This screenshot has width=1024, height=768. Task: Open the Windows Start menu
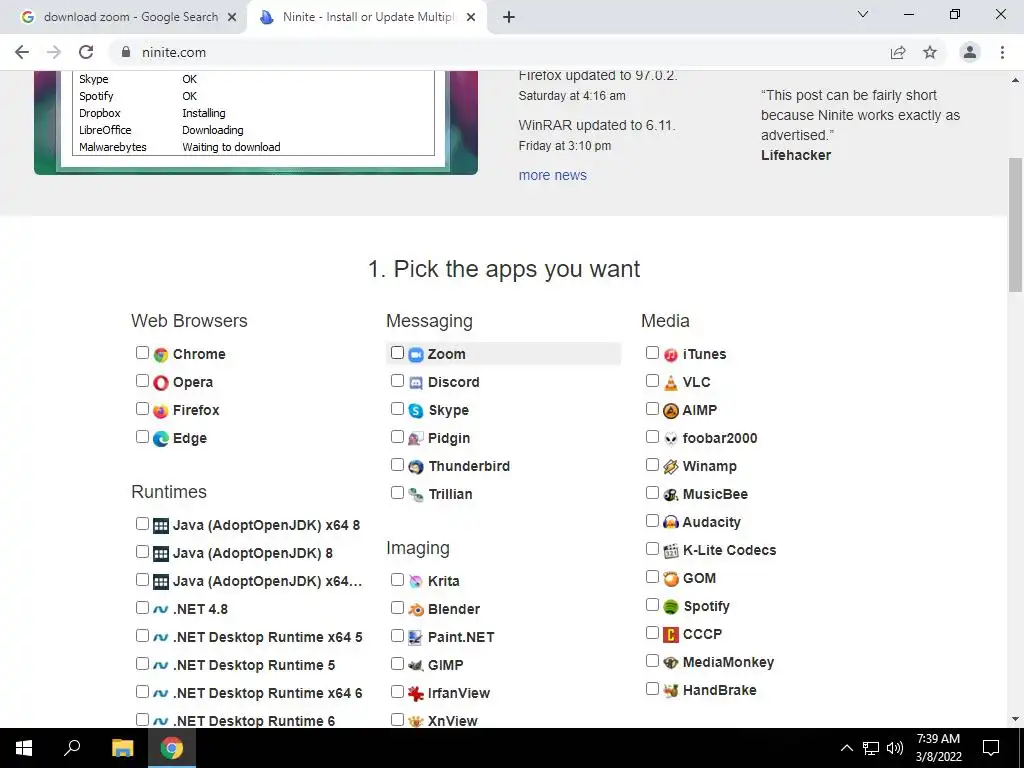24,748
